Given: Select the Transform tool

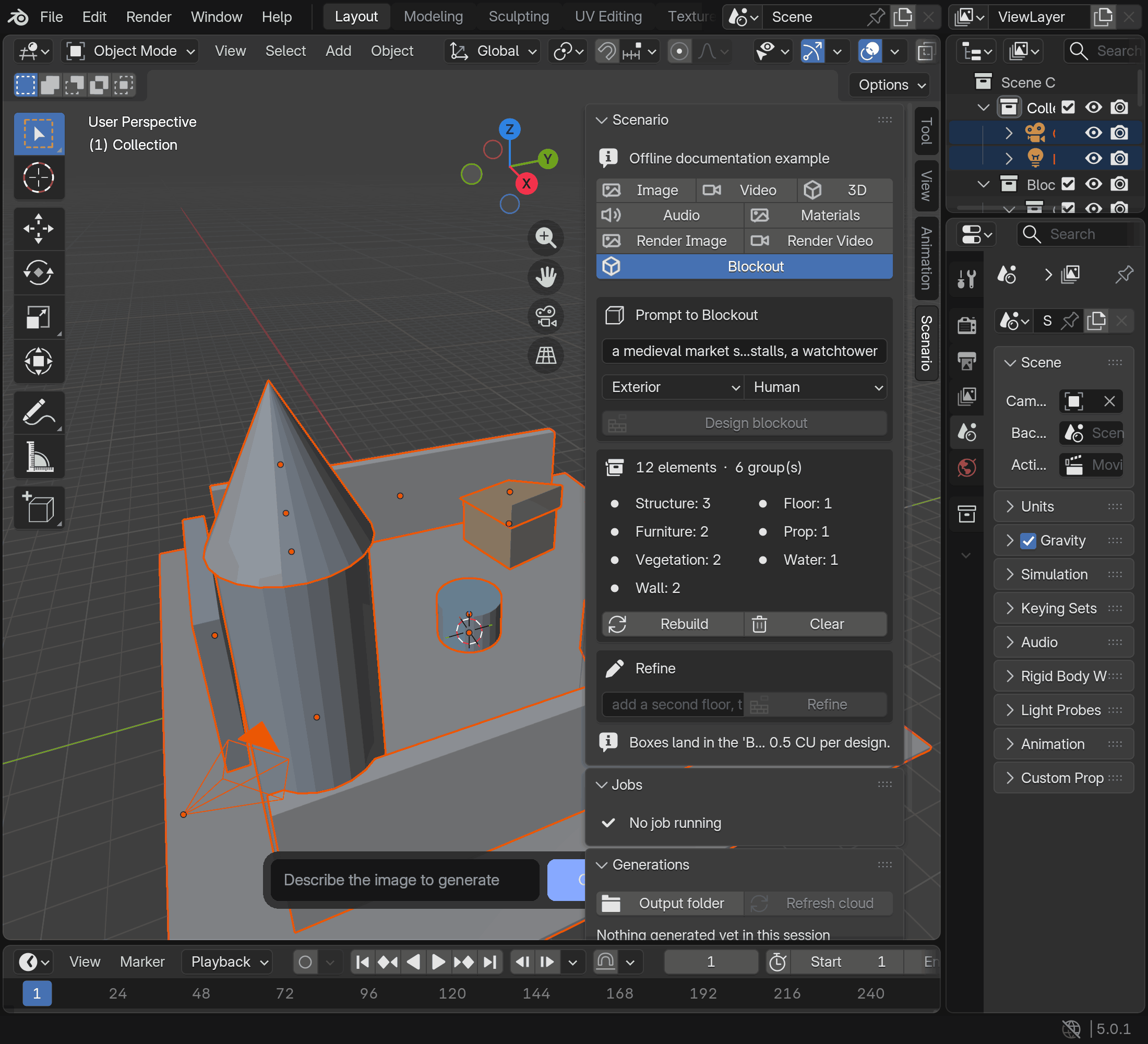Looking at the screenshot, I should tap(39, 361).
